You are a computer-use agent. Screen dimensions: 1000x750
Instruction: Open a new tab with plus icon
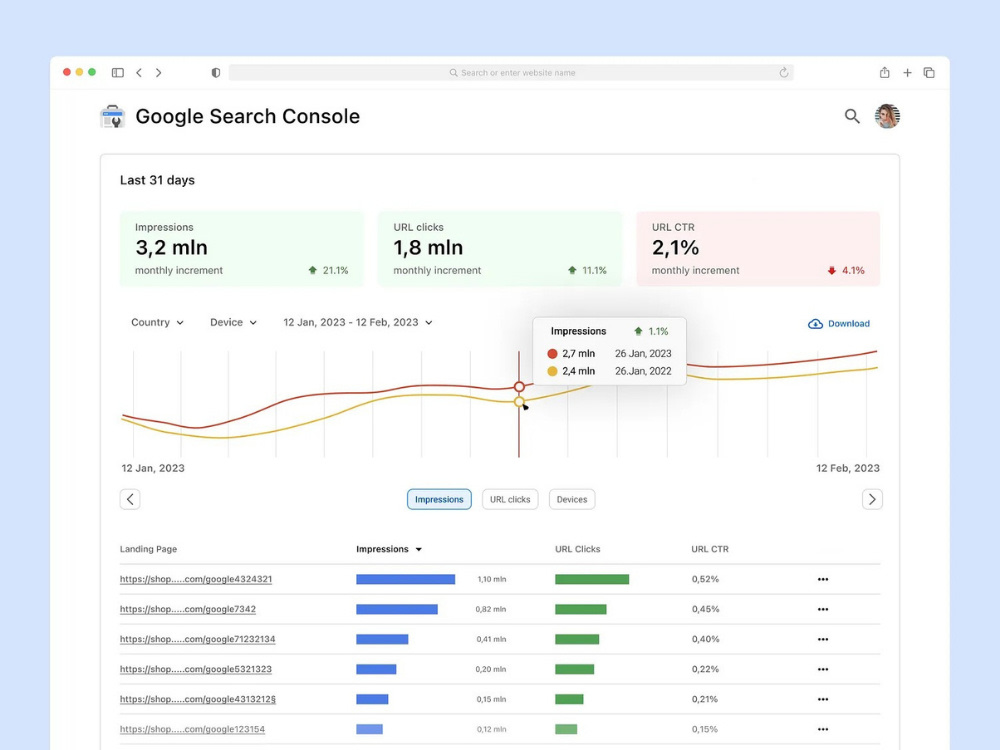[907, 73]
